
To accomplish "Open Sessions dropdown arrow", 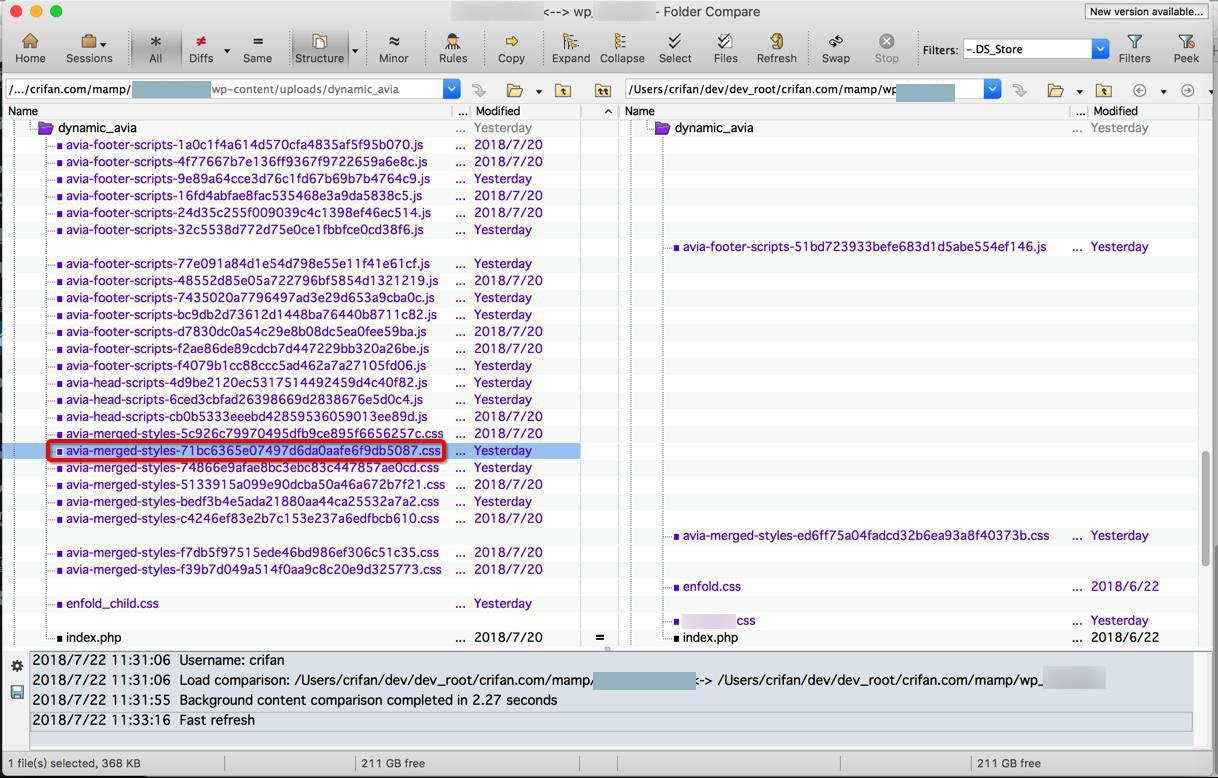I will click(103, 44).
